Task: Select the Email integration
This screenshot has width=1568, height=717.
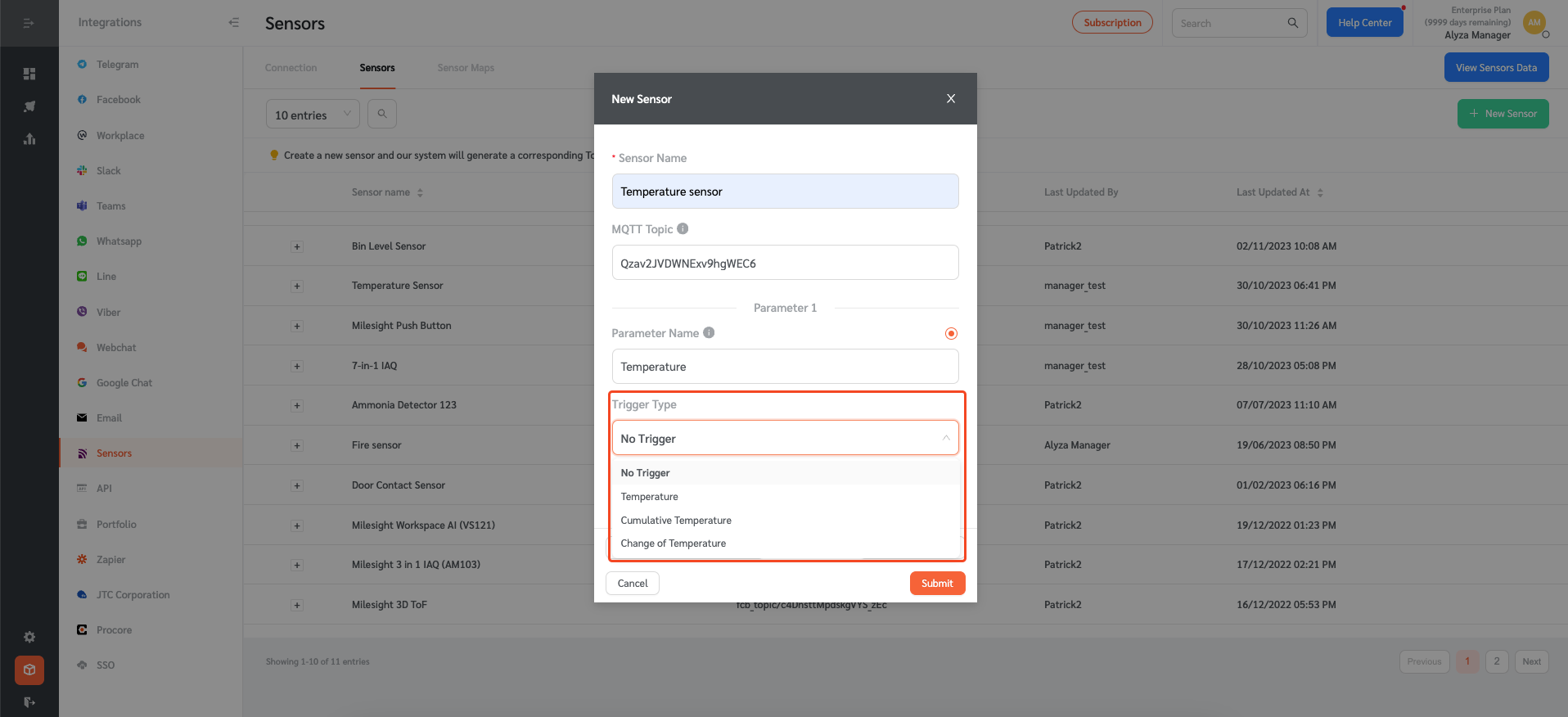Action: coord(109,418)
